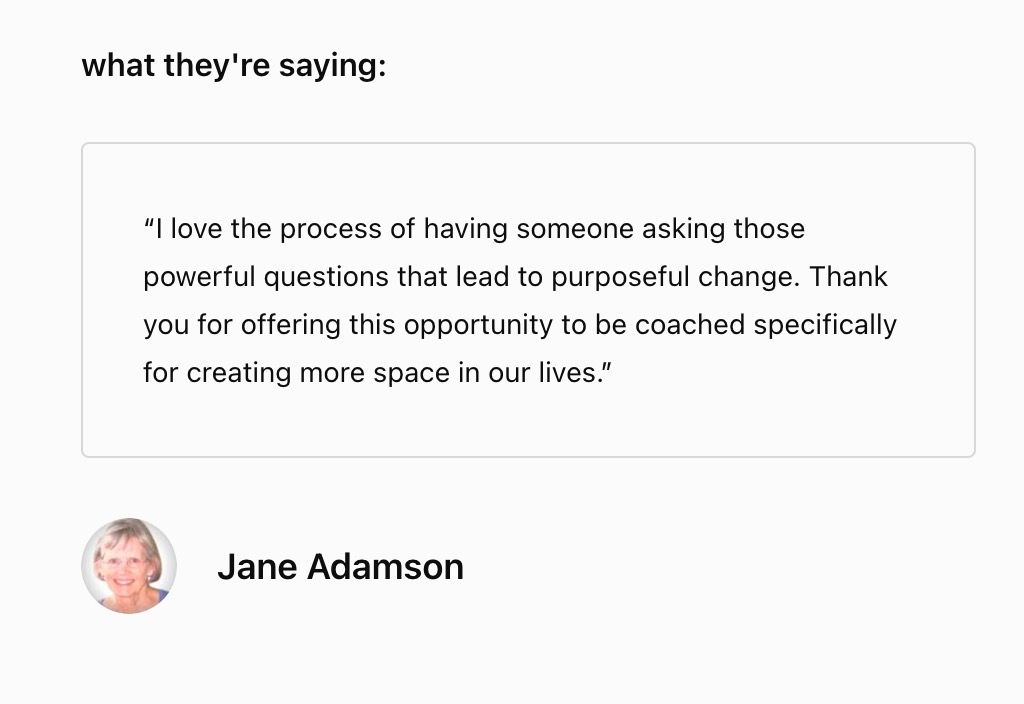Click the surname "Adamson"
This screenshot has width=1024, height=704.
[385, 567]
